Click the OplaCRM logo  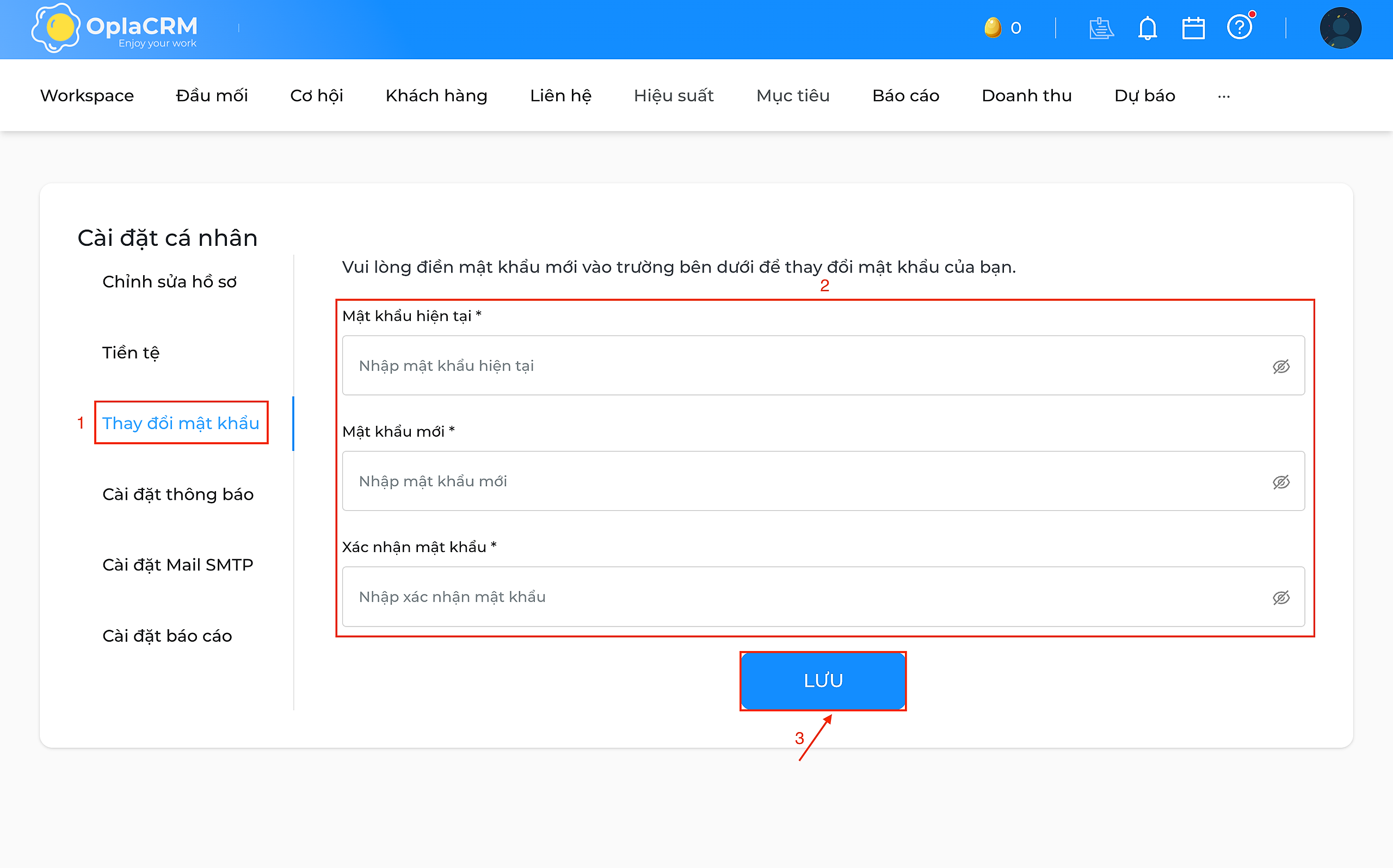click(114, 28)
